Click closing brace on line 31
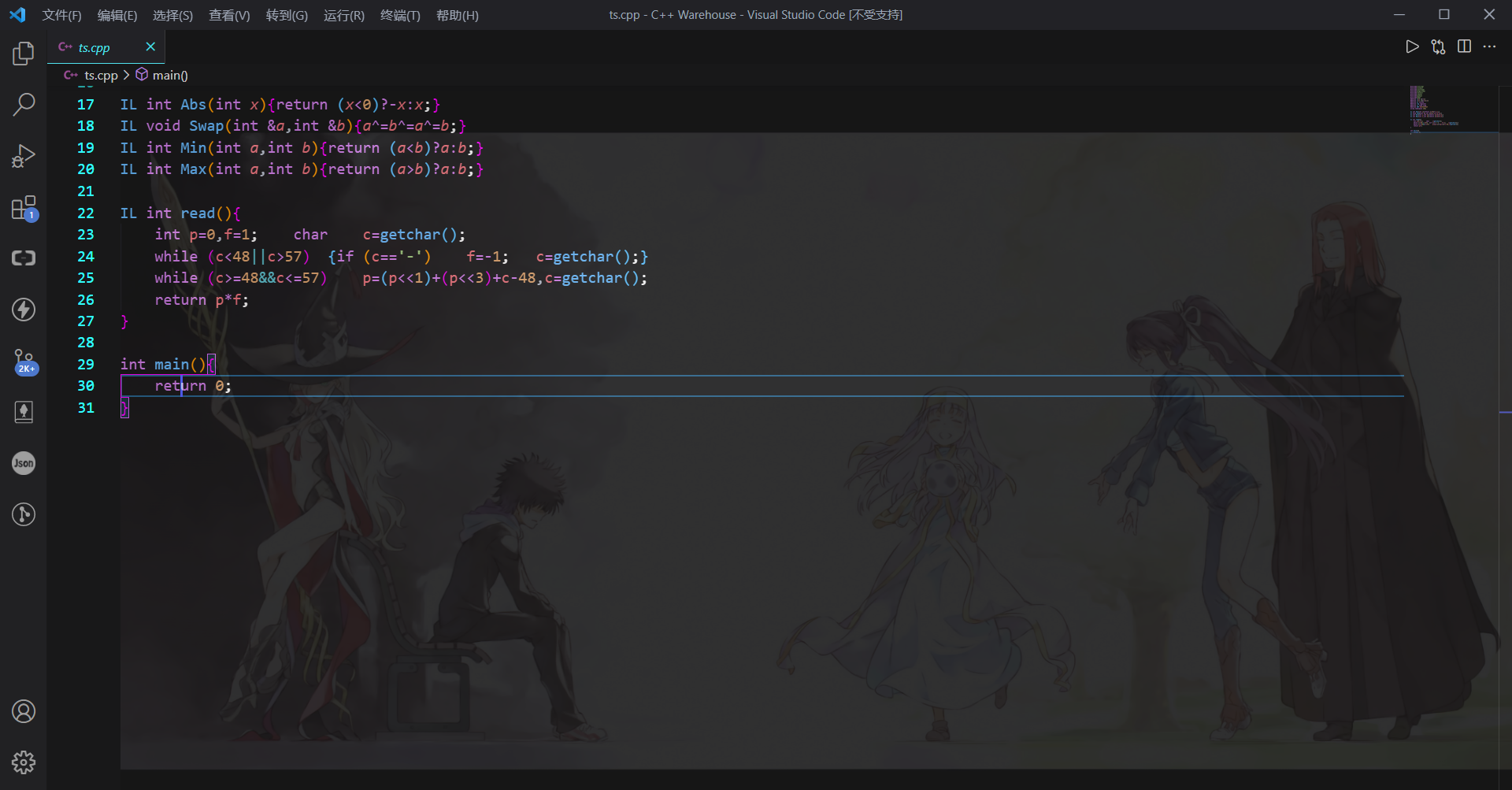Screen dimensions: 1512x790 pyautogui.click(x=124, y=408)
